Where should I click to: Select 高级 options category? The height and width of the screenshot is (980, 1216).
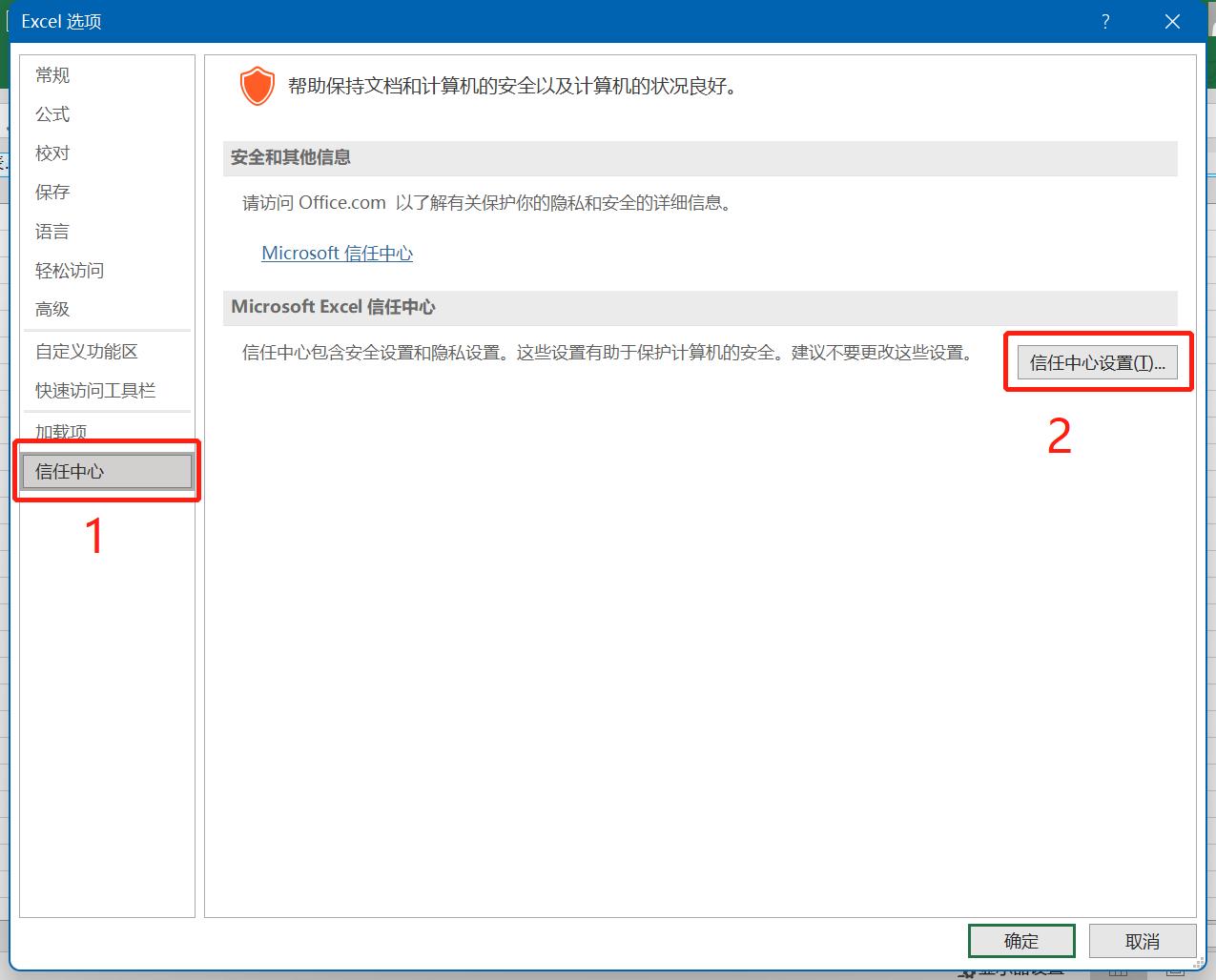coord(52,309)
